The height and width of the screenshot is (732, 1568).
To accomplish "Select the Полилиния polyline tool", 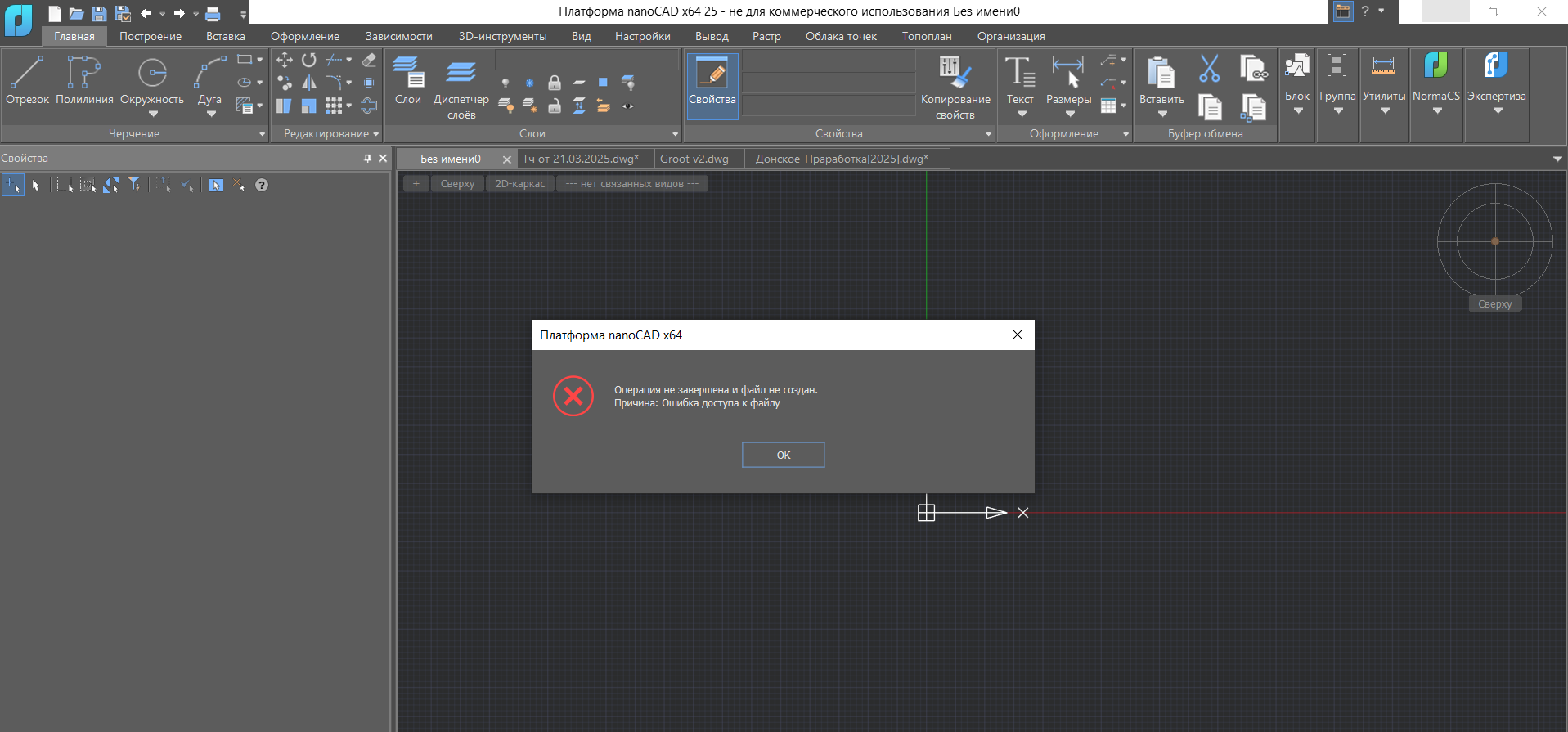I will (84, 80).
